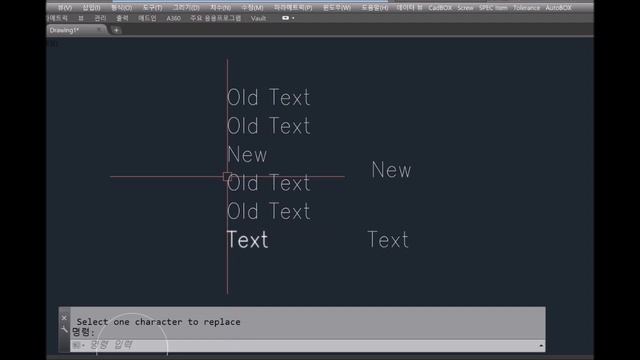Switch to the A360 ribbon tab
640x360 pixels.
click(173, 18)
